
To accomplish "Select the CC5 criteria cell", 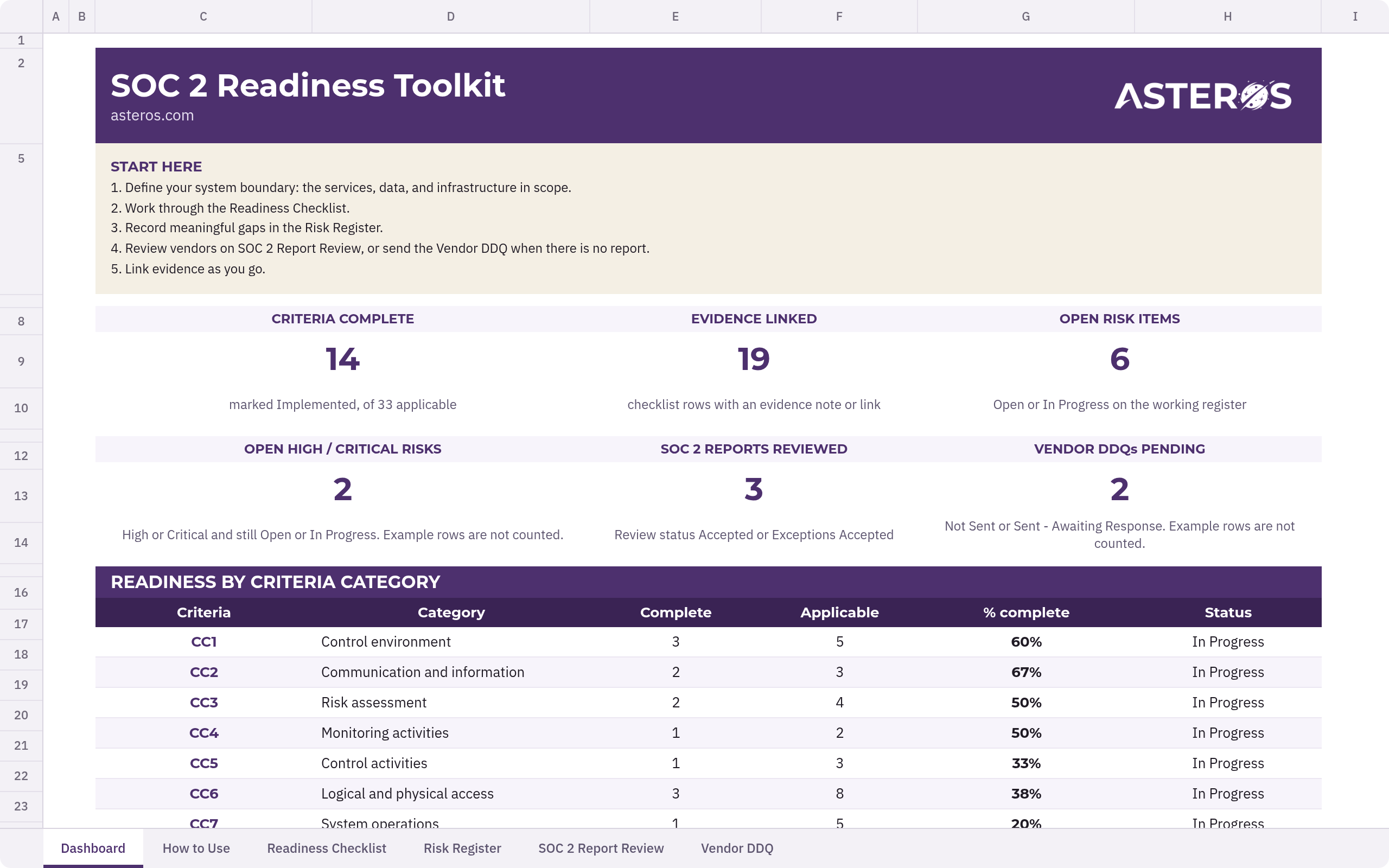I will coord(204,763).
